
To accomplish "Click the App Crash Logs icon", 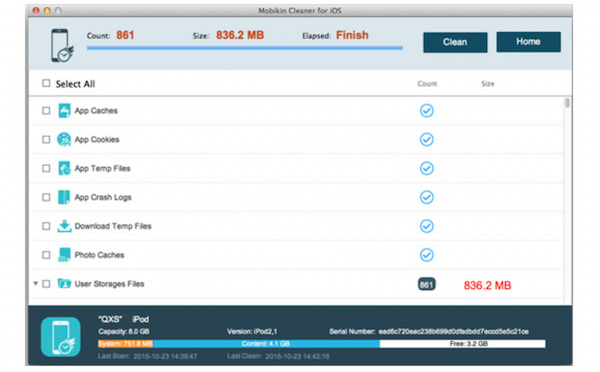I will pos(64,197).
